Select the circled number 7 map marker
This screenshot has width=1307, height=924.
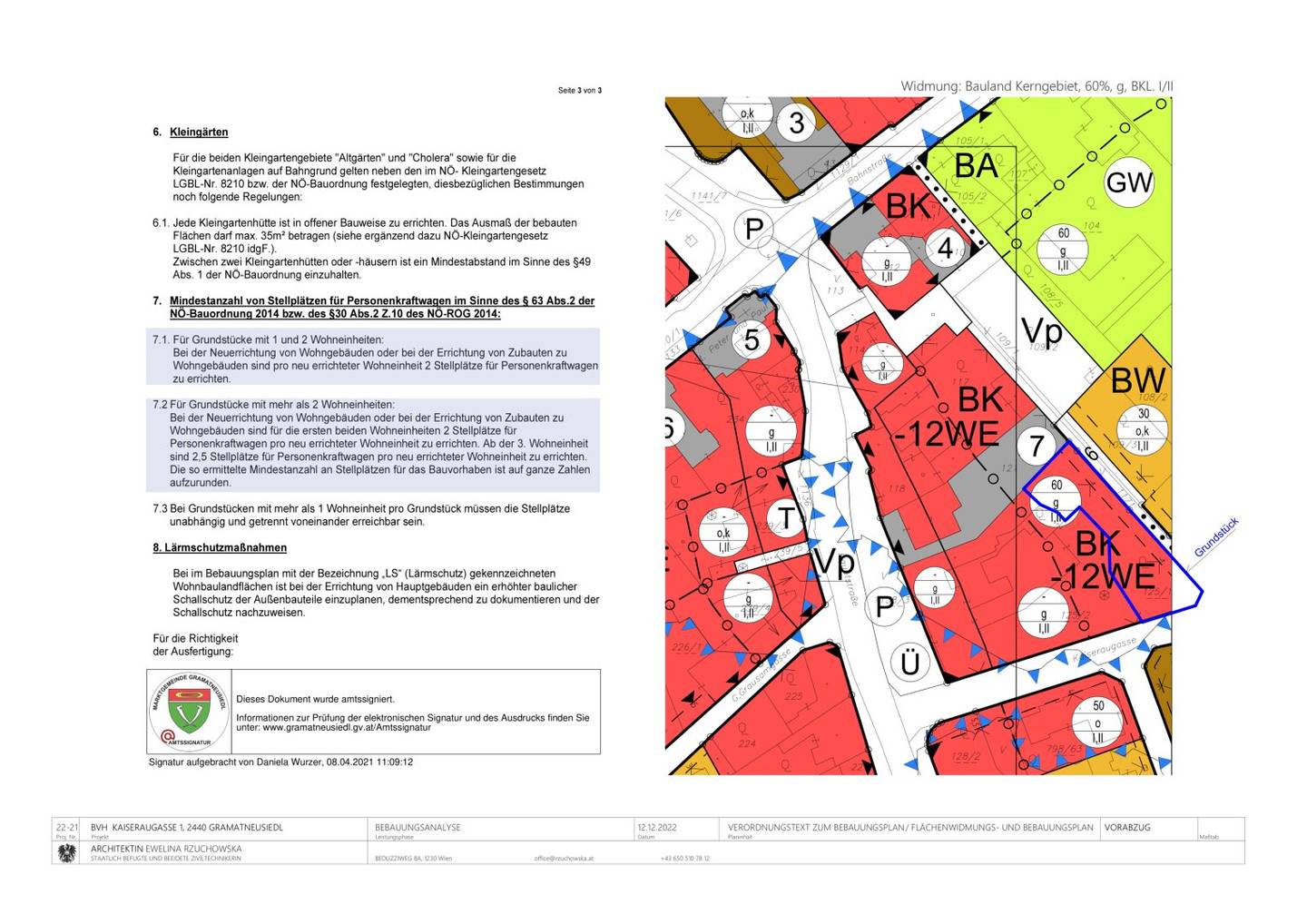click(1037, 446)
